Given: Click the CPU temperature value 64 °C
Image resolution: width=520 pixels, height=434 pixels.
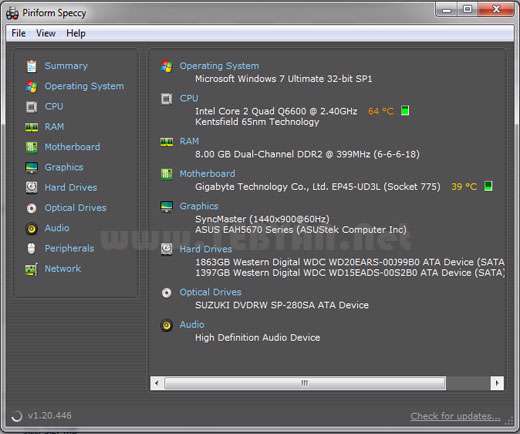Looking at the screenshot, I should coord(381,111).
